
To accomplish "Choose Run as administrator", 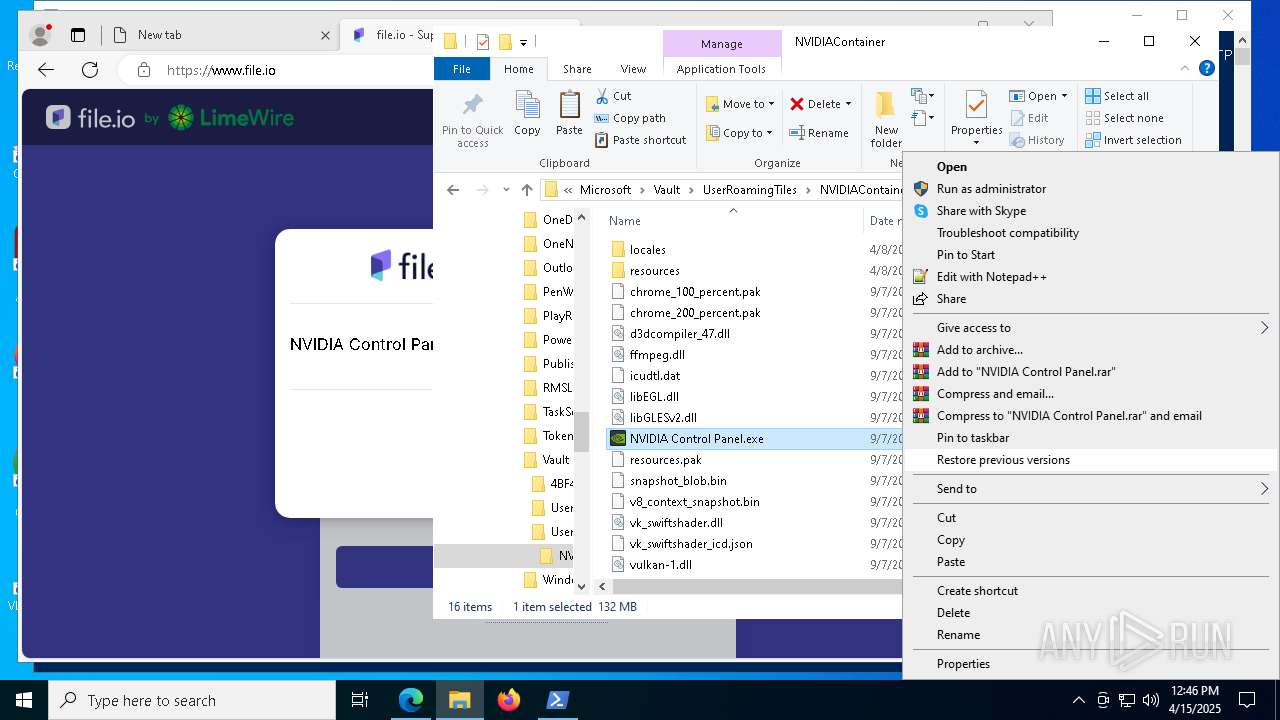I will (991, 189).
